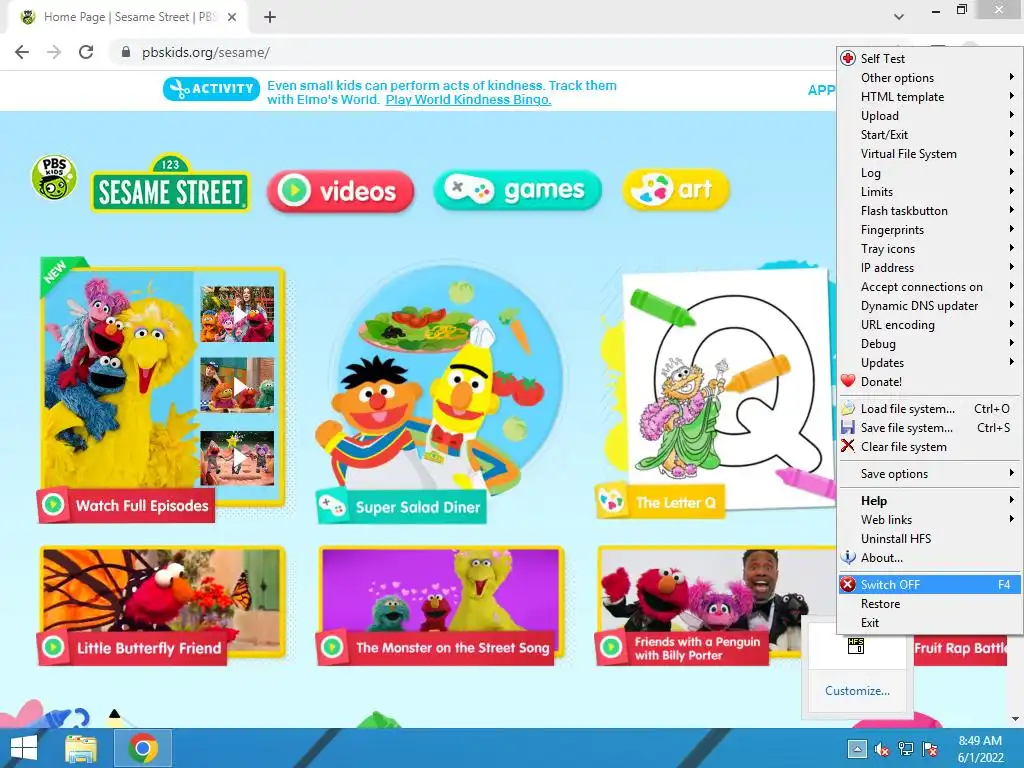Image resolution: width=1024 pixels, height=768 pixels.
Task: Click the Sesame Street sign logo
Action: (170, 184)
